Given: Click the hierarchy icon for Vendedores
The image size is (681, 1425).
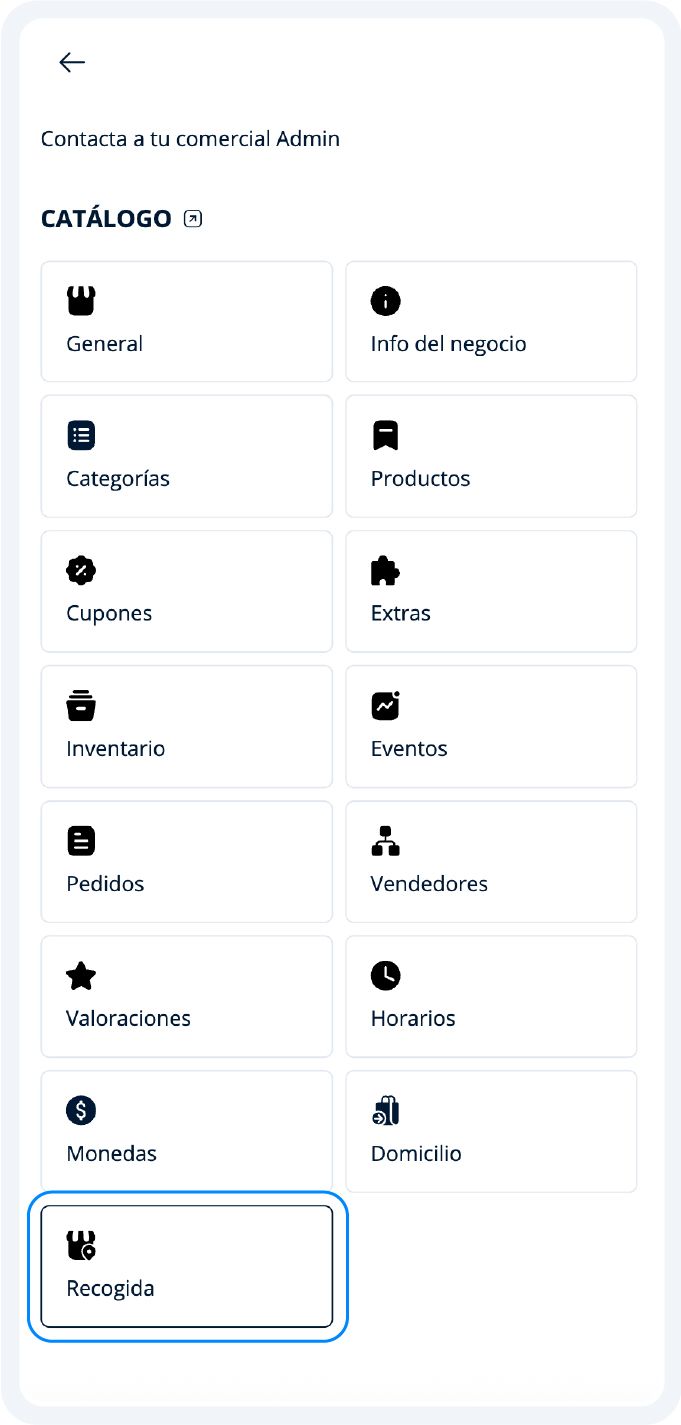Looking at the screenshot, I should pos(385,840).
